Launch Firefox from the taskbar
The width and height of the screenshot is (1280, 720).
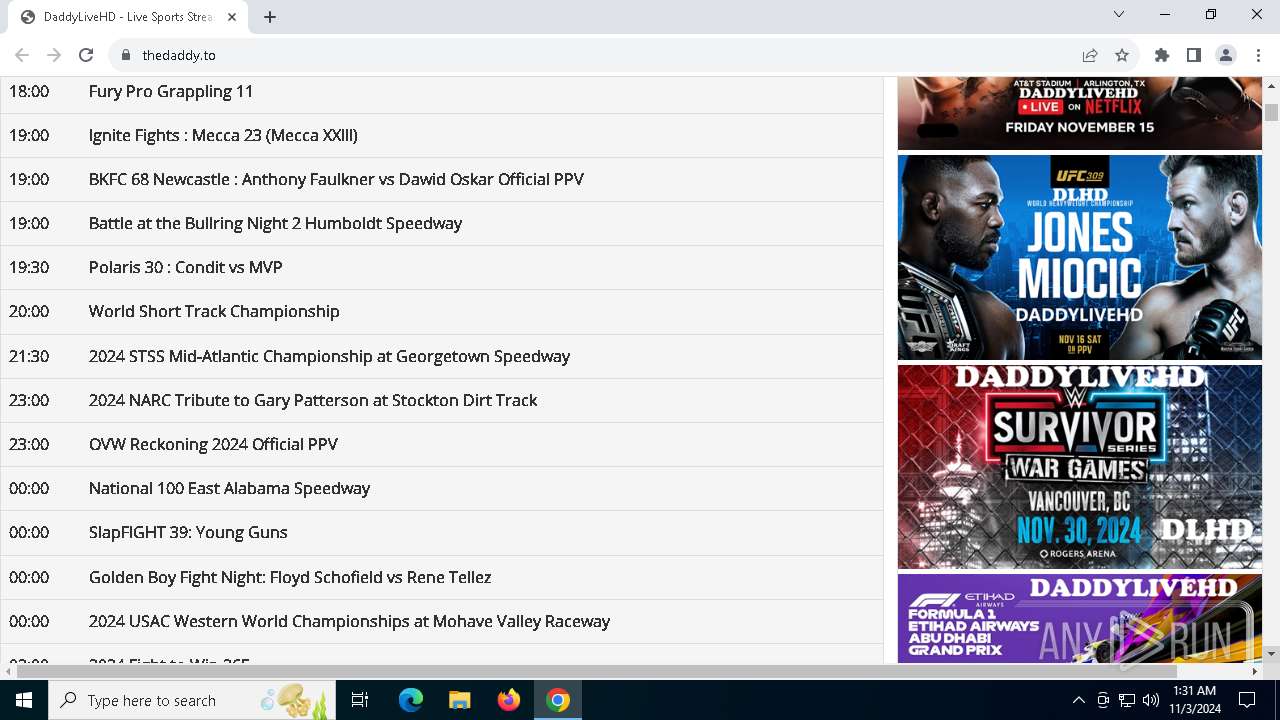pos(509,700)
